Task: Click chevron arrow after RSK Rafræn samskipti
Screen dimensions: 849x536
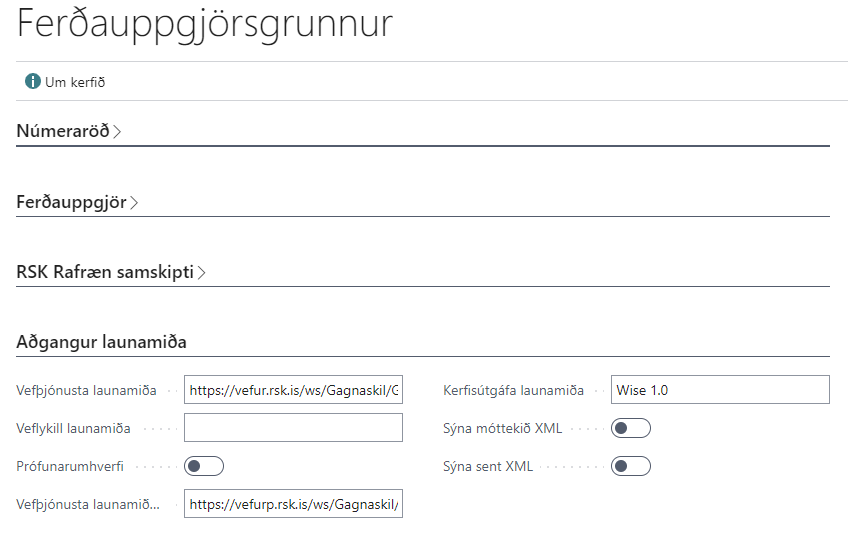Action: (201, 272)
